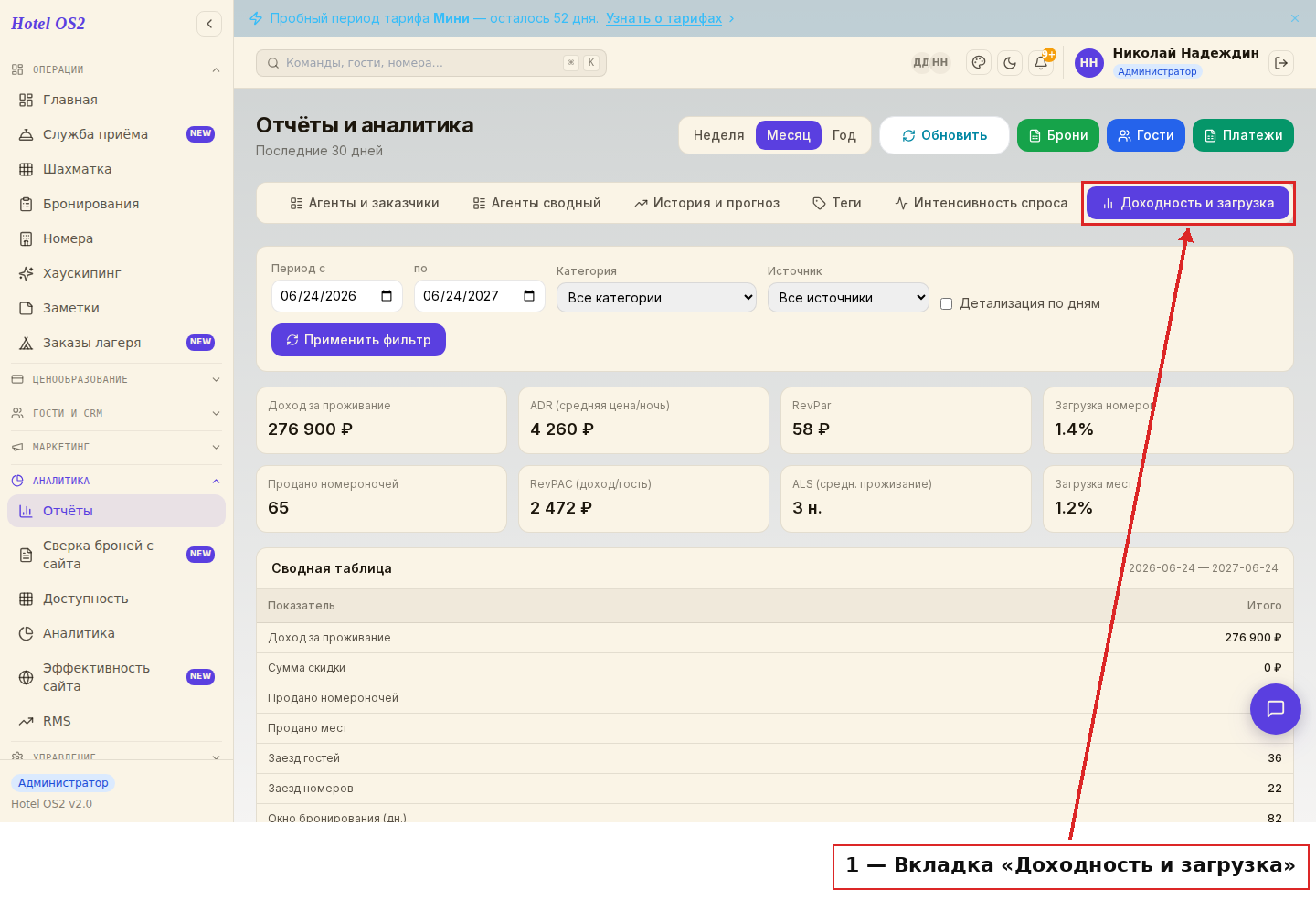
Task: Open RMS in sidebar
Action: (116, 721)
